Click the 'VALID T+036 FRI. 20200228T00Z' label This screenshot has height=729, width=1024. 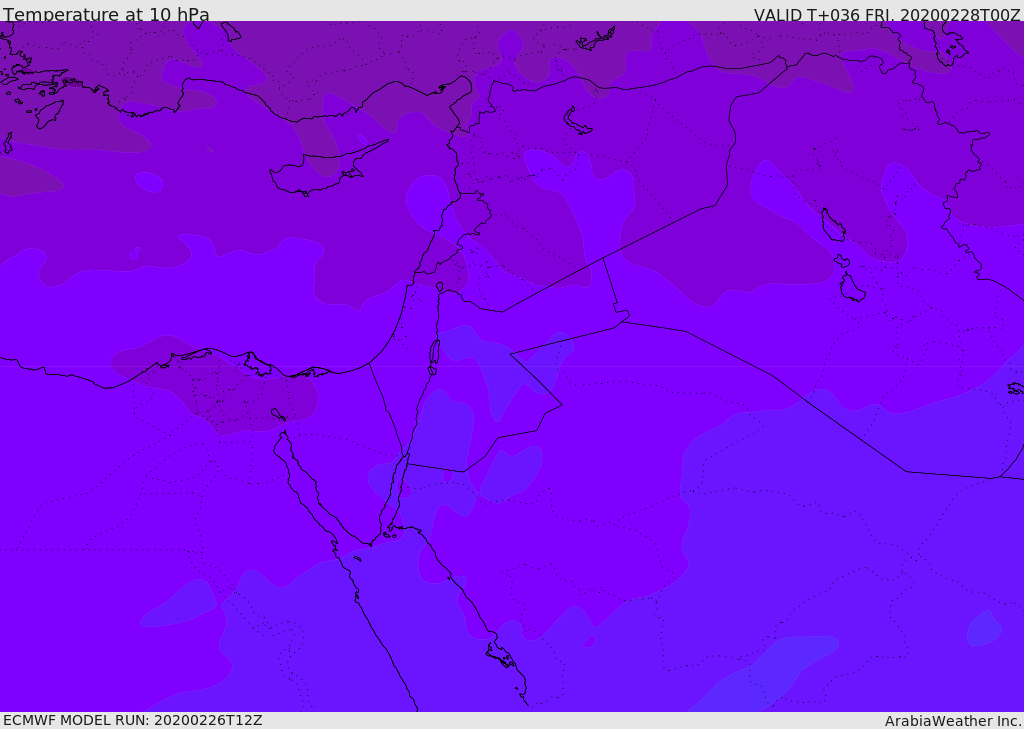tap(887, 14)
